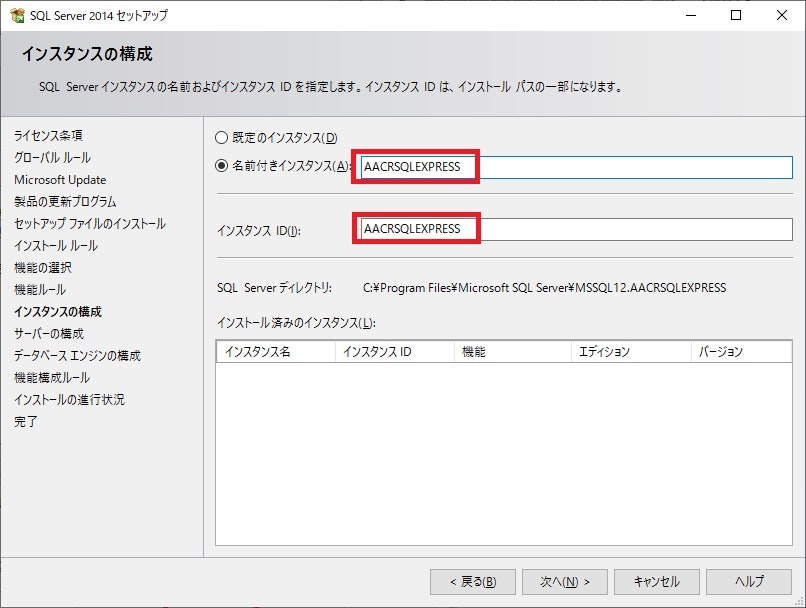Click 機能ルール step in sidebar
This screenshot has width=806, height=608.
[40, 289]
